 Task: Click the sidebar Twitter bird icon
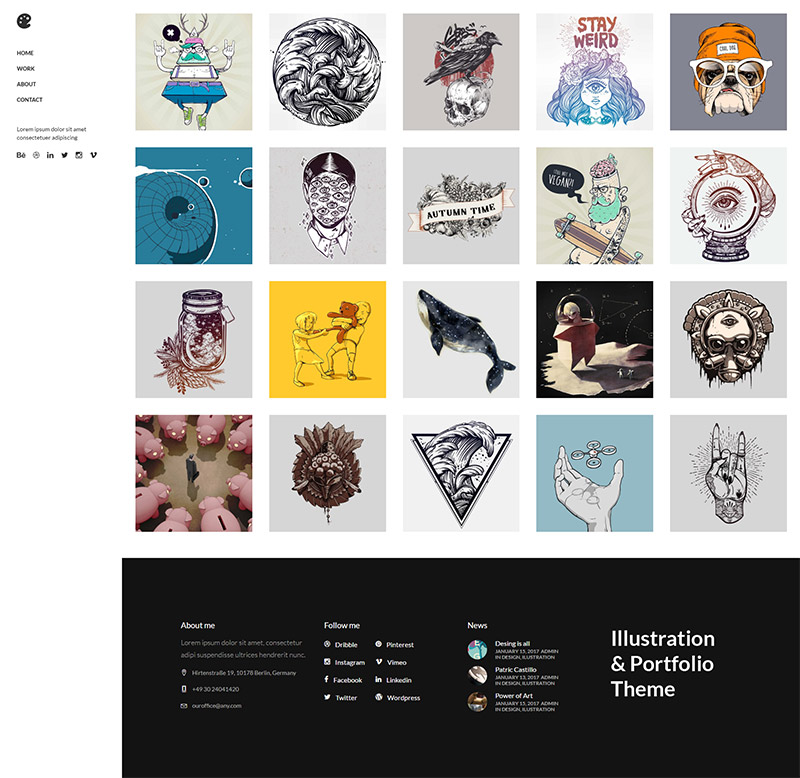(x=64, y=155)
